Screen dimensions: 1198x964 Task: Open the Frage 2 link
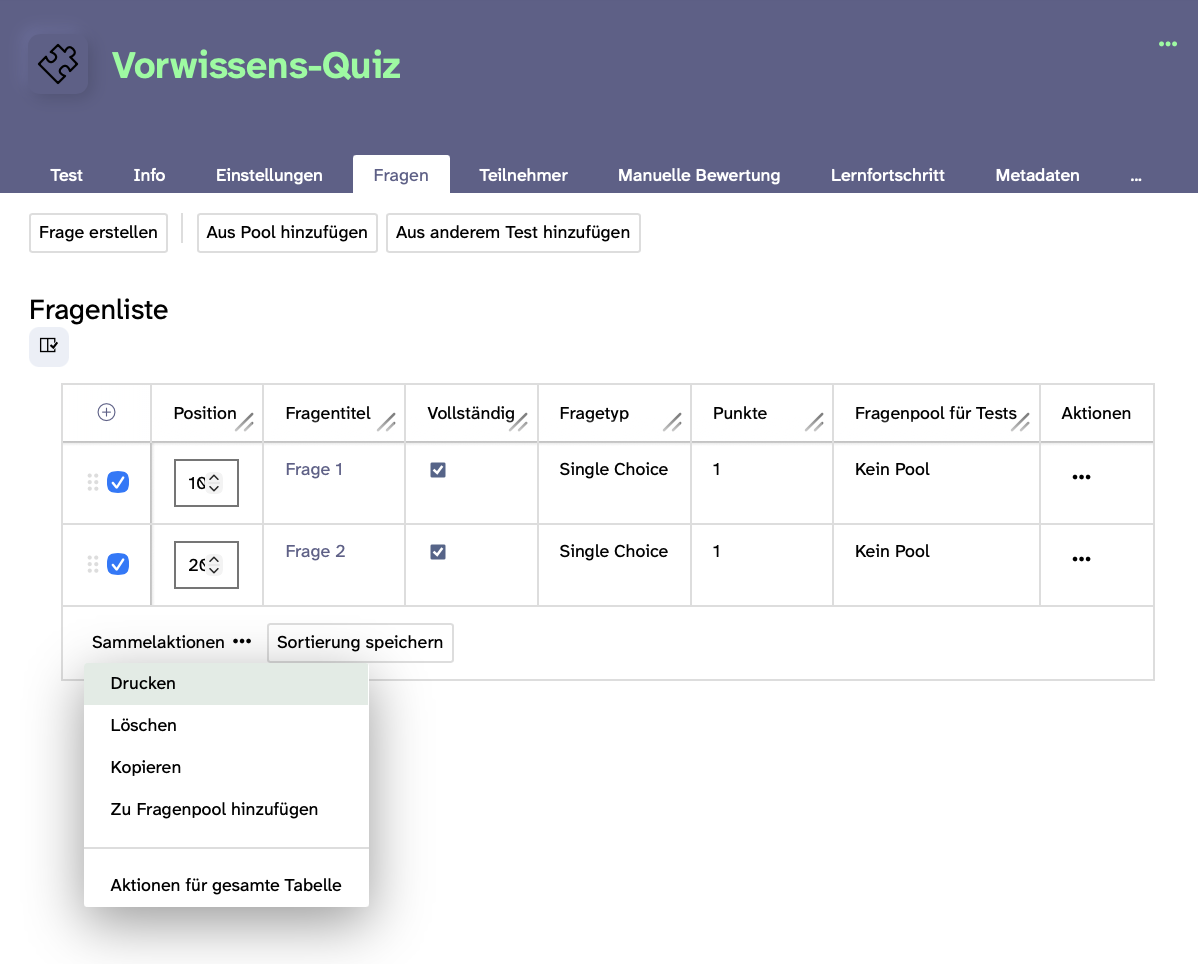(316, 552)
